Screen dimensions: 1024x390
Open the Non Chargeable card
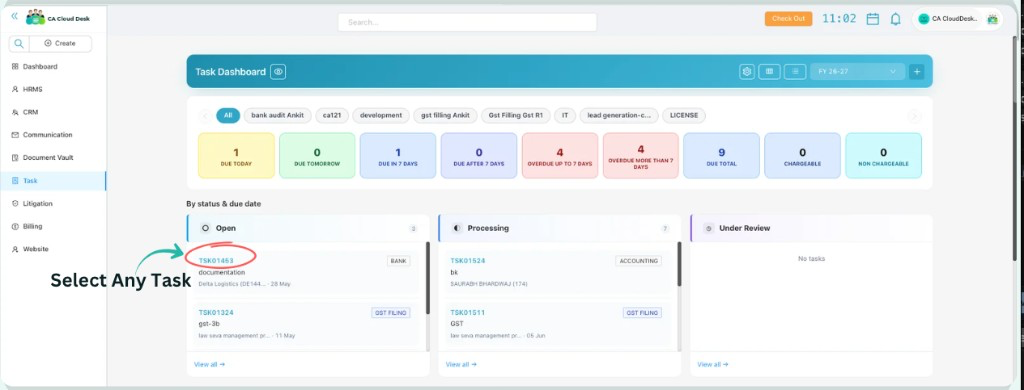point(884,155)
